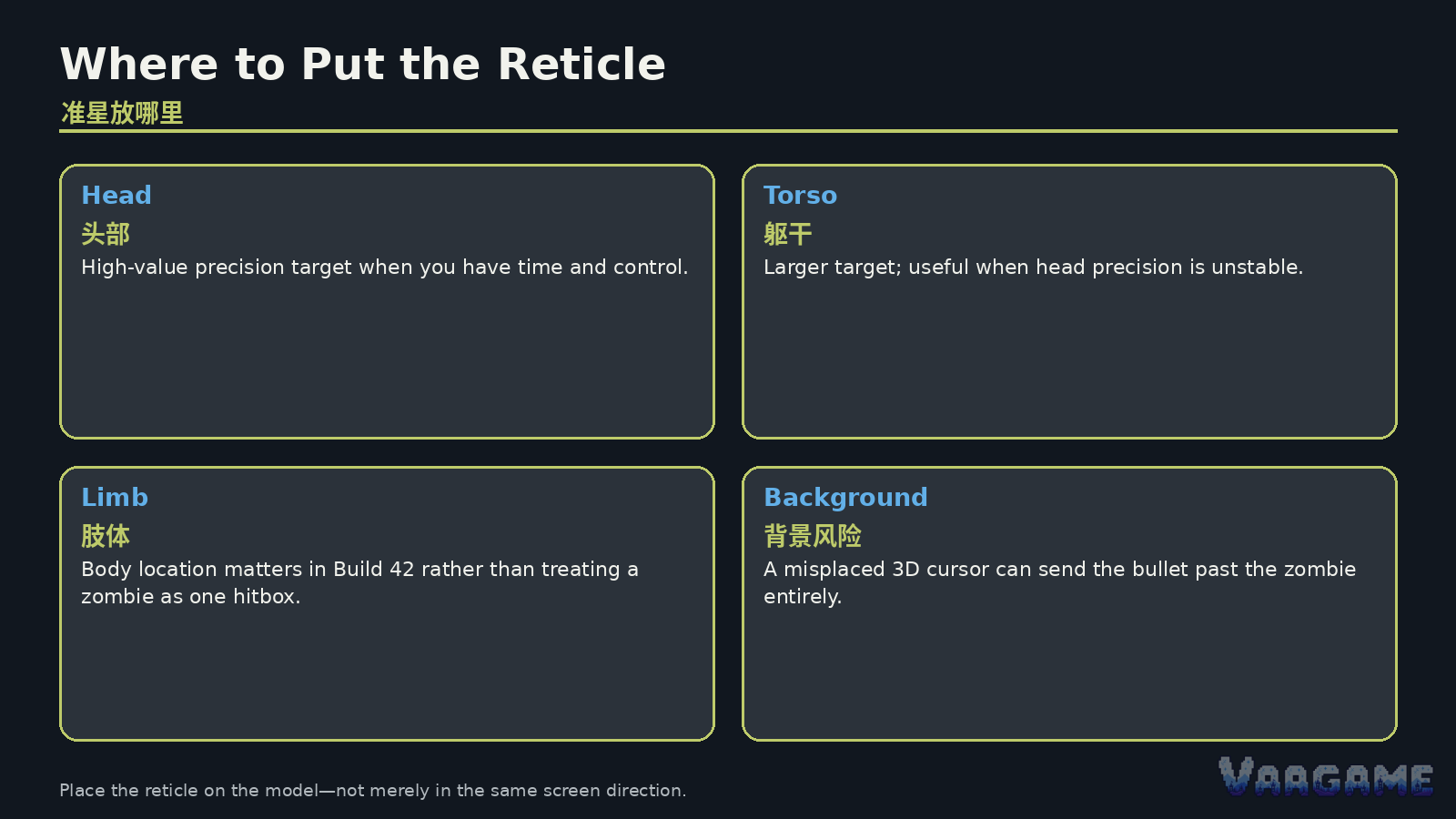This screenshot has height=819, width=1456.
Task: Click the slide title 'Where to Put the Reticle'
Action: pos(363,64)
